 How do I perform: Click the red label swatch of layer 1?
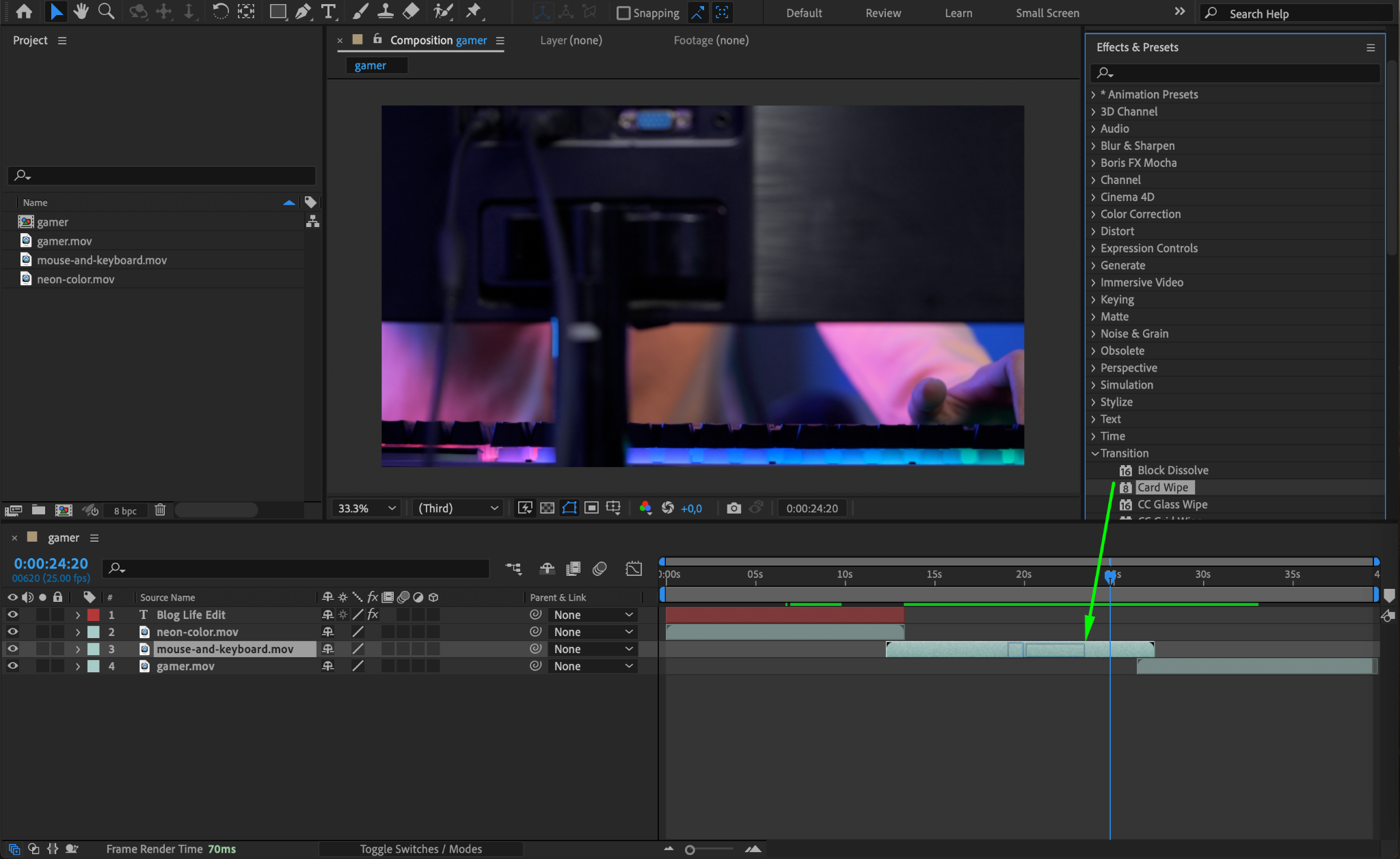pyautogui.click(x=94, y=615)
